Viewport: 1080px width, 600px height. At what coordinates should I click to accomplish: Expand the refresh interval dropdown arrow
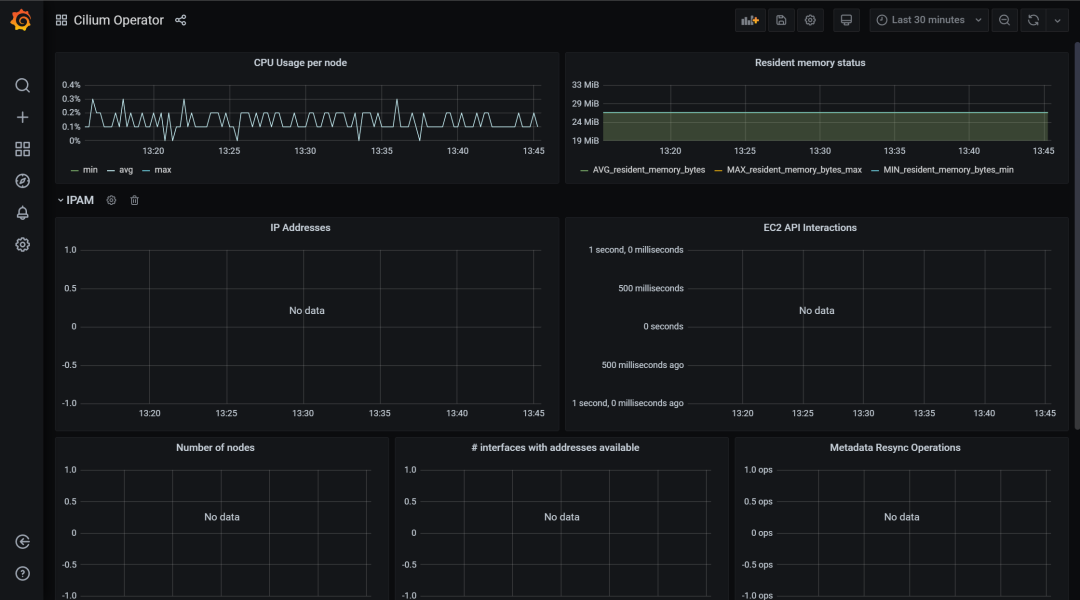pos(1057,20)
